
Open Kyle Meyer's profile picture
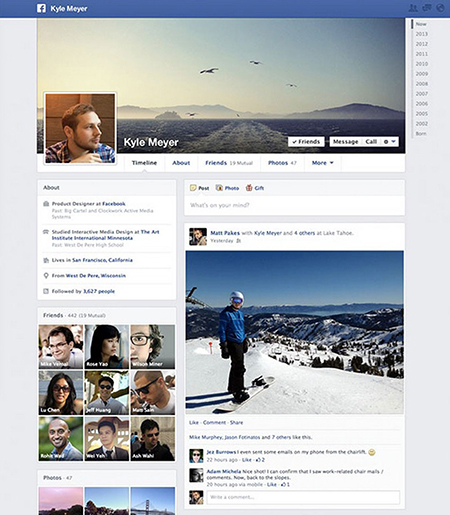[80, 128]
